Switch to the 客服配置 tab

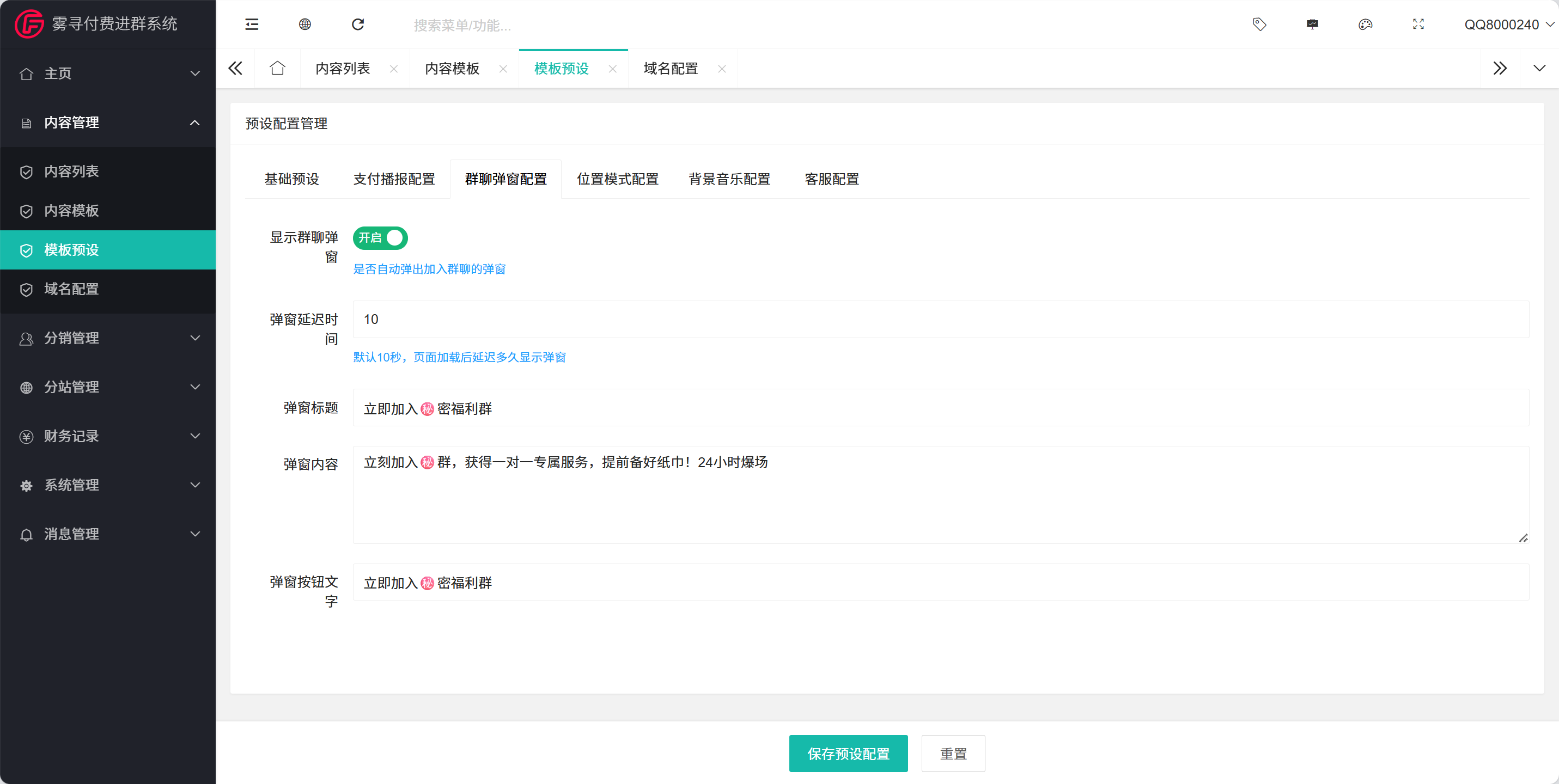832,179
